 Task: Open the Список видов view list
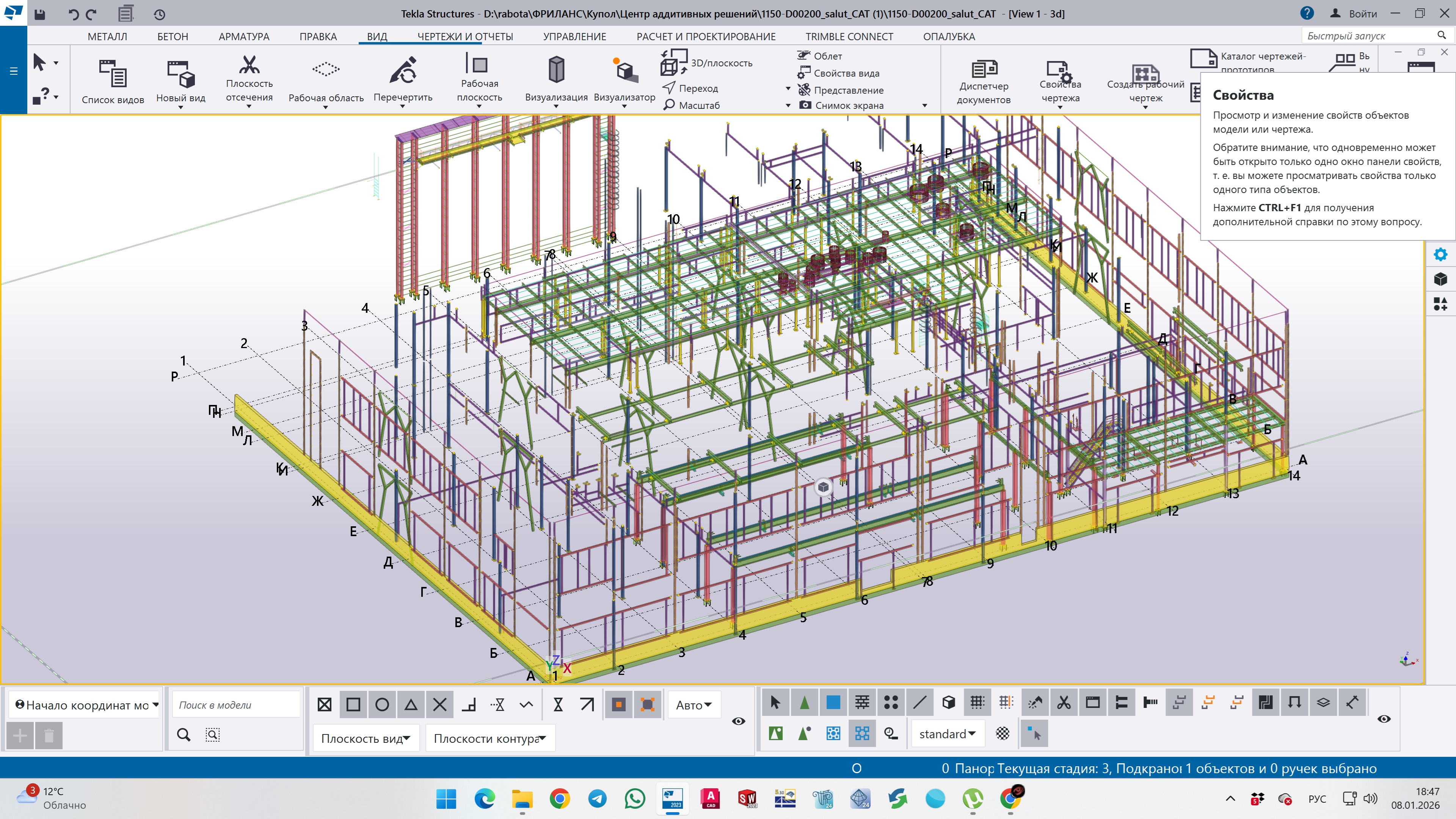(113, 82)
